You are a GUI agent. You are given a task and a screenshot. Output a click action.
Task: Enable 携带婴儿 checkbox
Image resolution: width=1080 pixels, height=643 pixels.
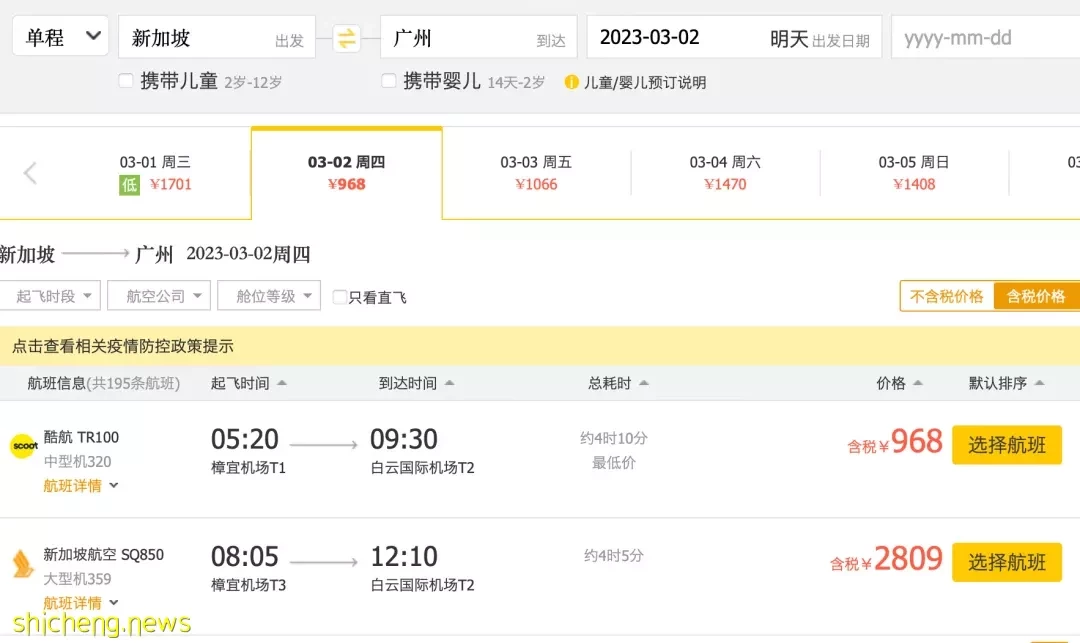click(388, 81)
